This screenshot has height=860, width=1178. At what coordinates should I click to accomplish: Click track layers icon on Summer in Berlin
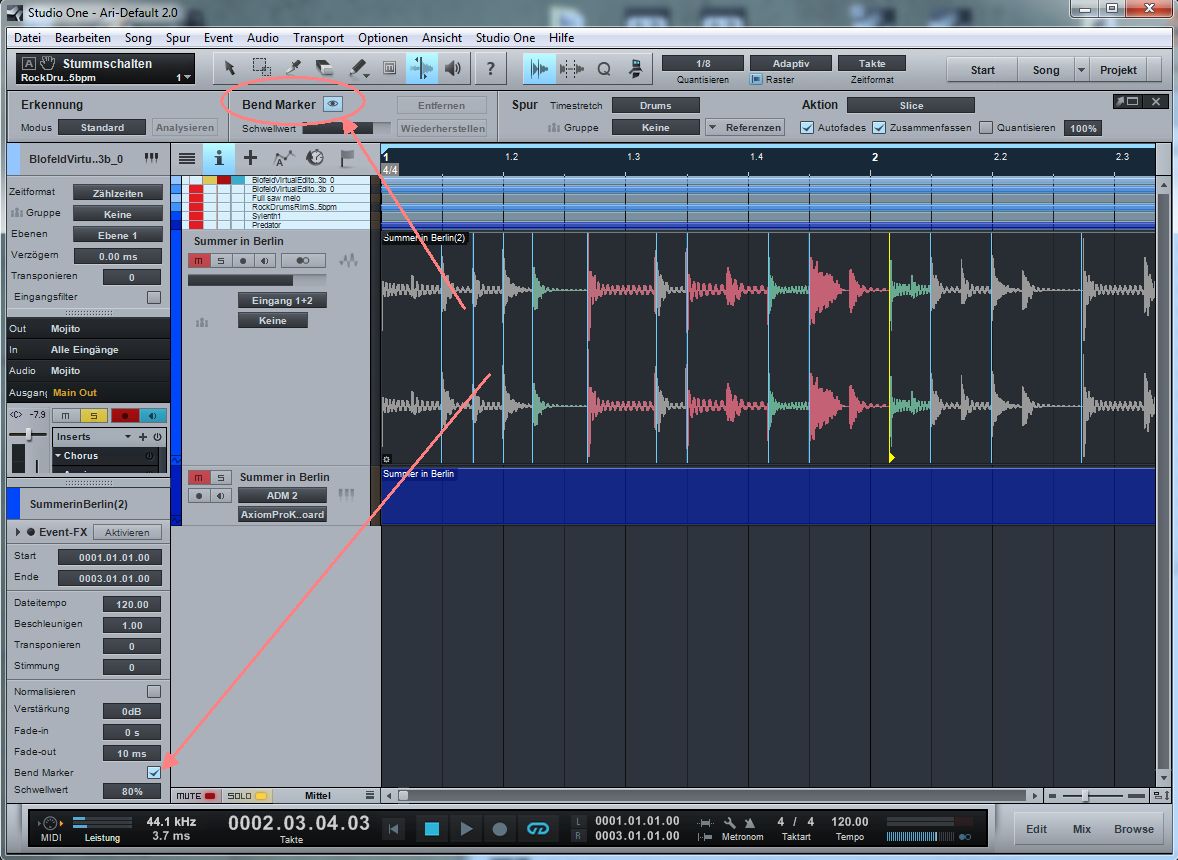coord(348,261)
